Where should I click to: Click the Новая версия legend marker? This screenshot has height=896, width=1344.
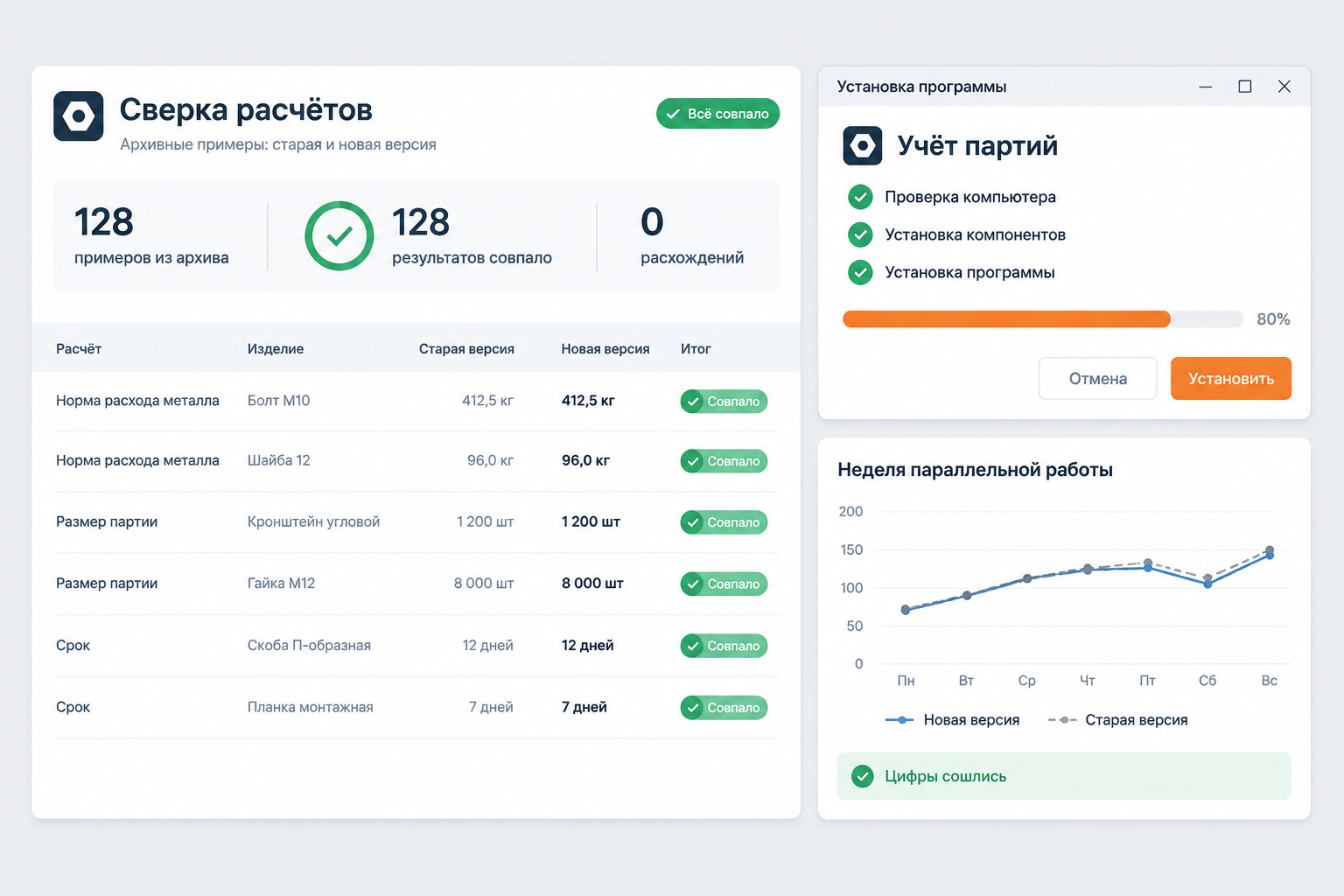click(x=900, y=720)
